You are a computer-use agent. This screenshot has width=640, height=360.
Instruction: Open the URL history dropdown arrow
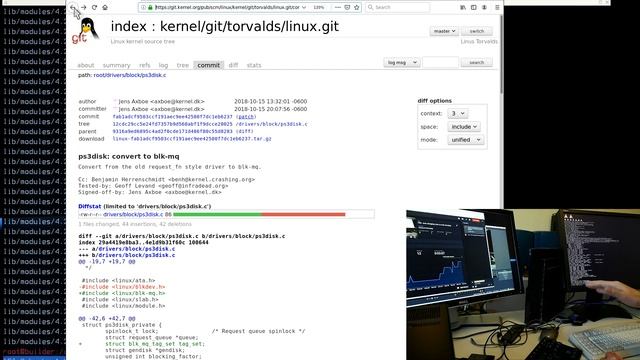(x=304, y=7)
